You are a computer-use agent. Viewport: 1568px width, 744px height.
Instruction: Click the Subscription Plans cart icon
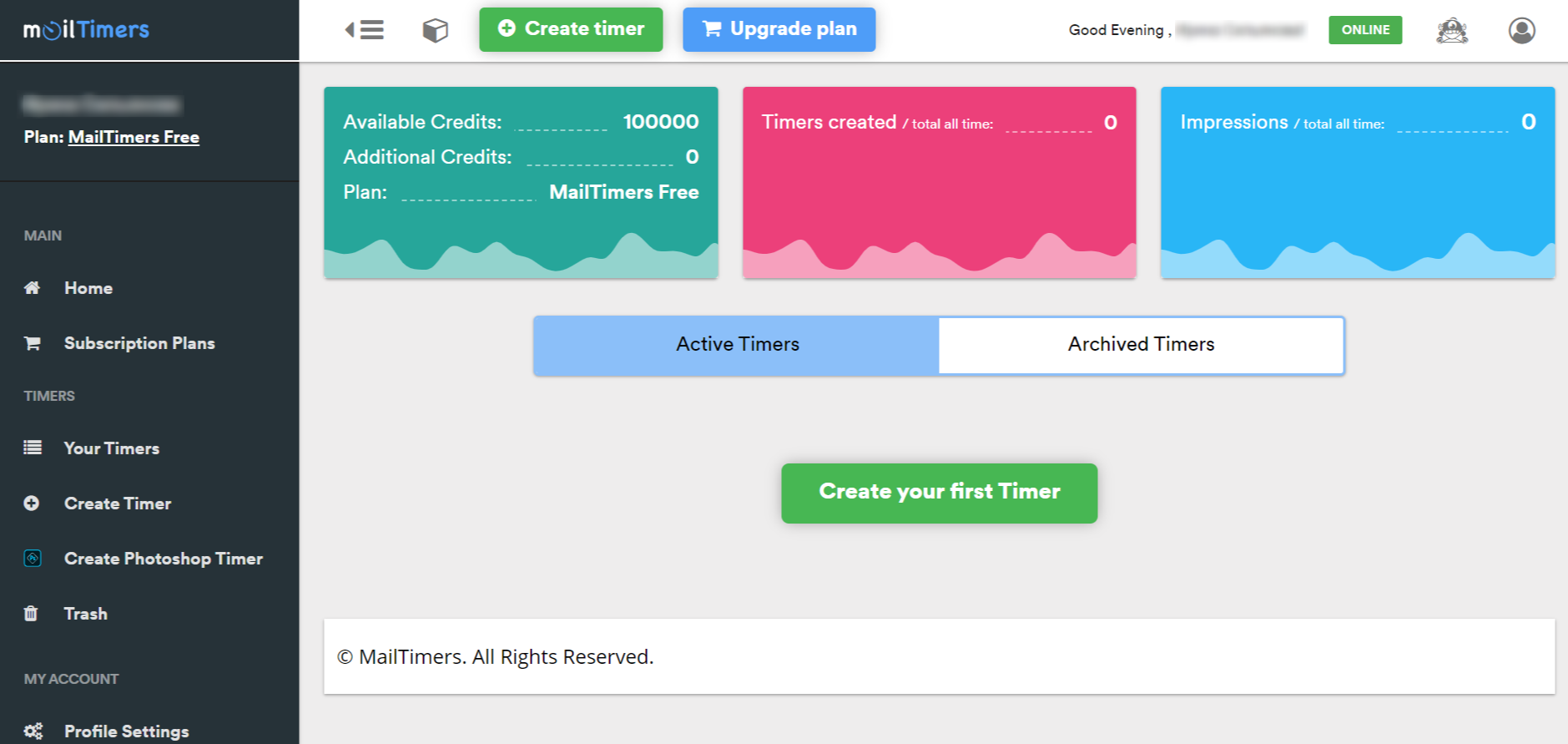[x=32, y=343]
